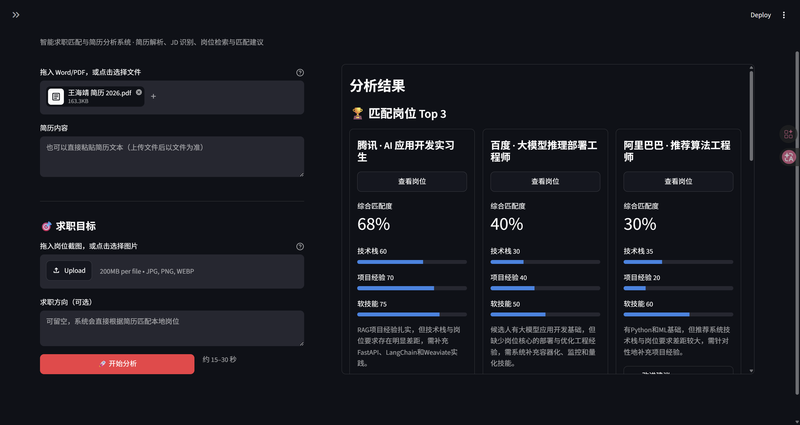
Task: Click the PDF file icon thumbnail
Action: (x=56, y=96)
